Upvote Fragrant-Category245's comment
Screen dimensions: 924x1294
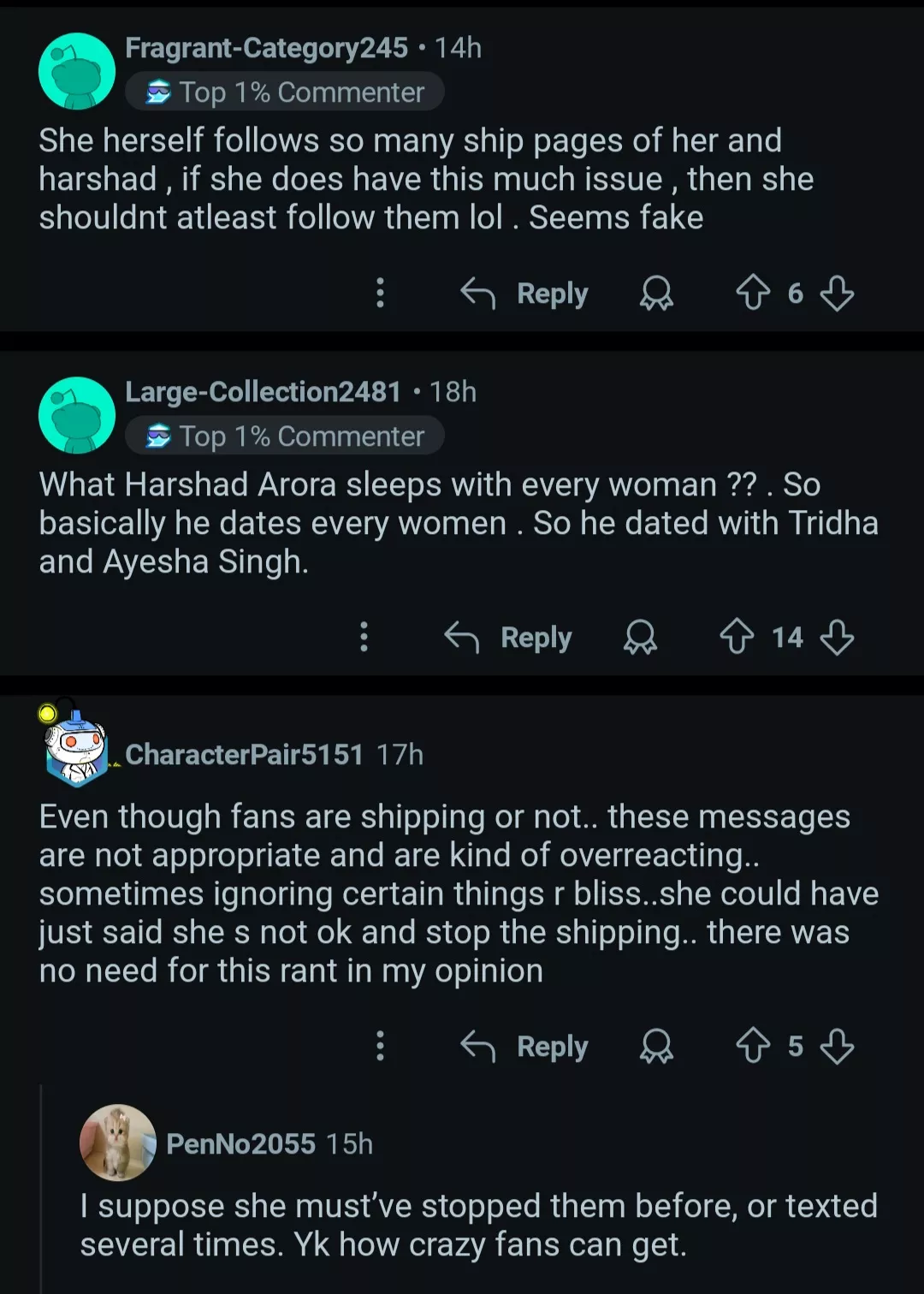point(753,294)
